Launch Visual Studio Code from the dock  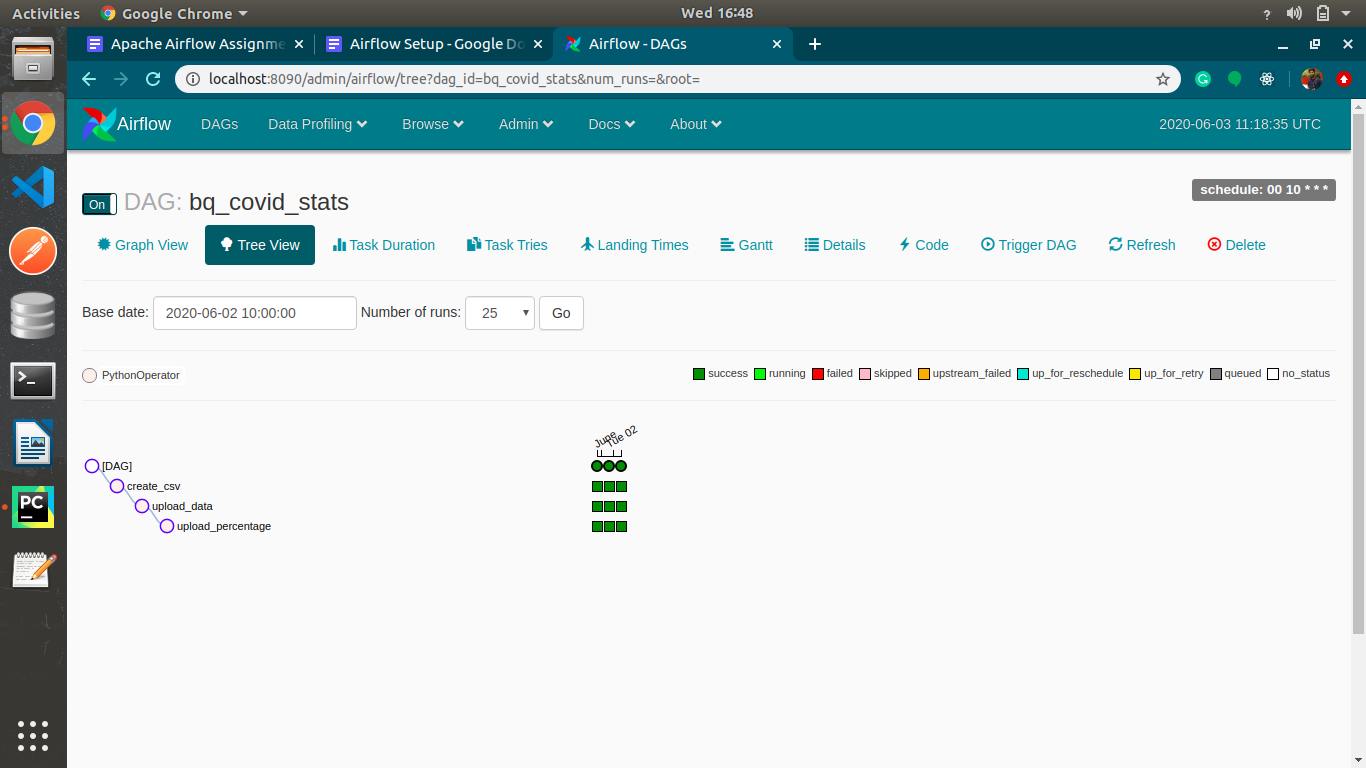tap(33, 187)
